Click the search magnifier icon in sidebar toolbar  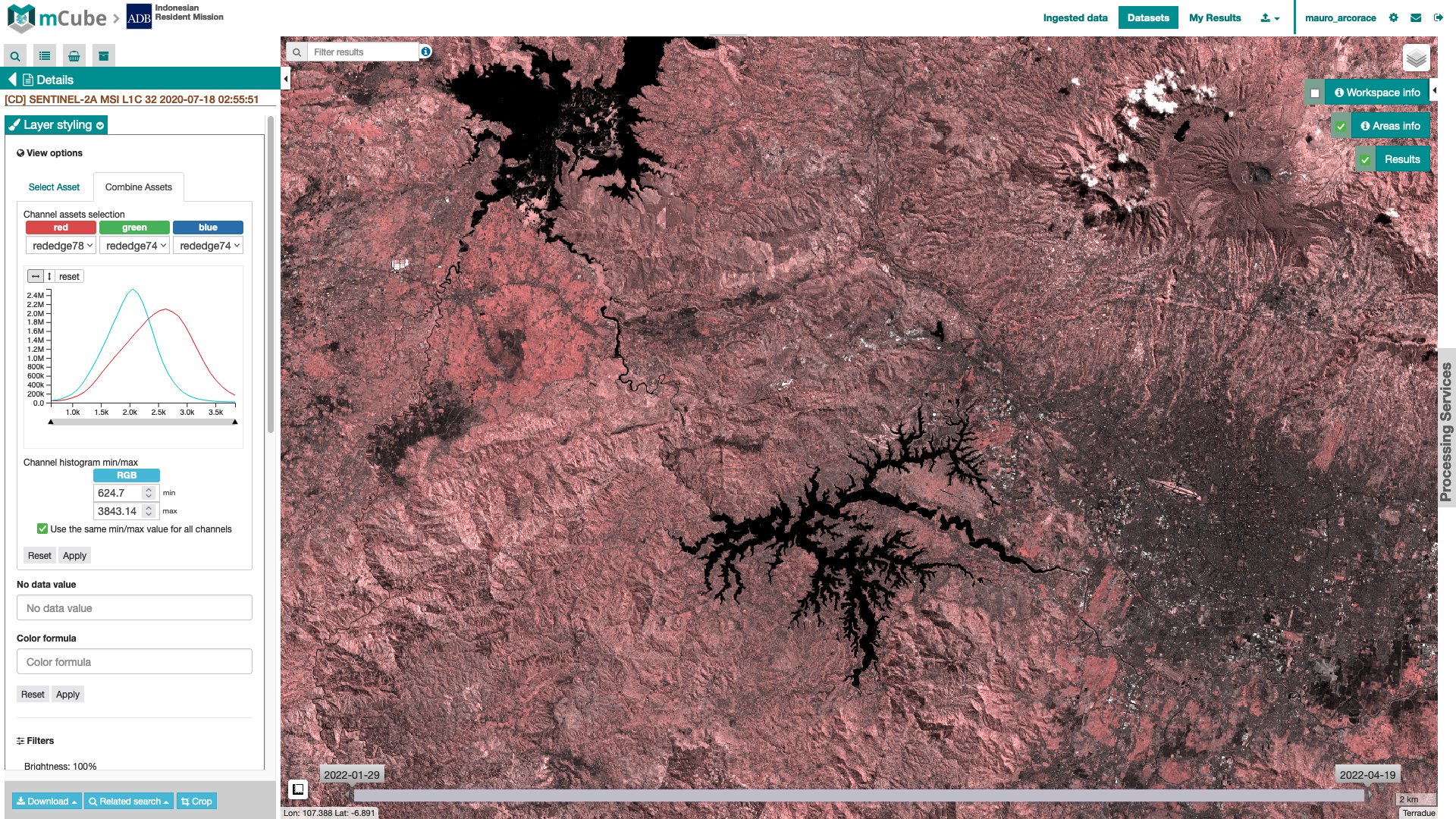(x=15, y=56)
